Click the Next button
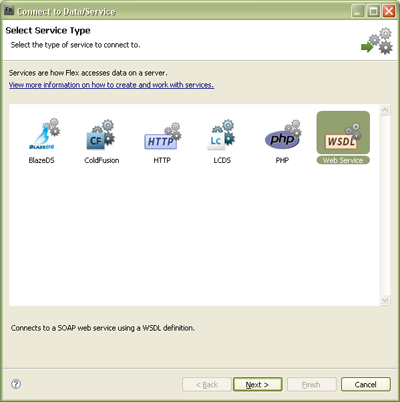 click(257, 385)
